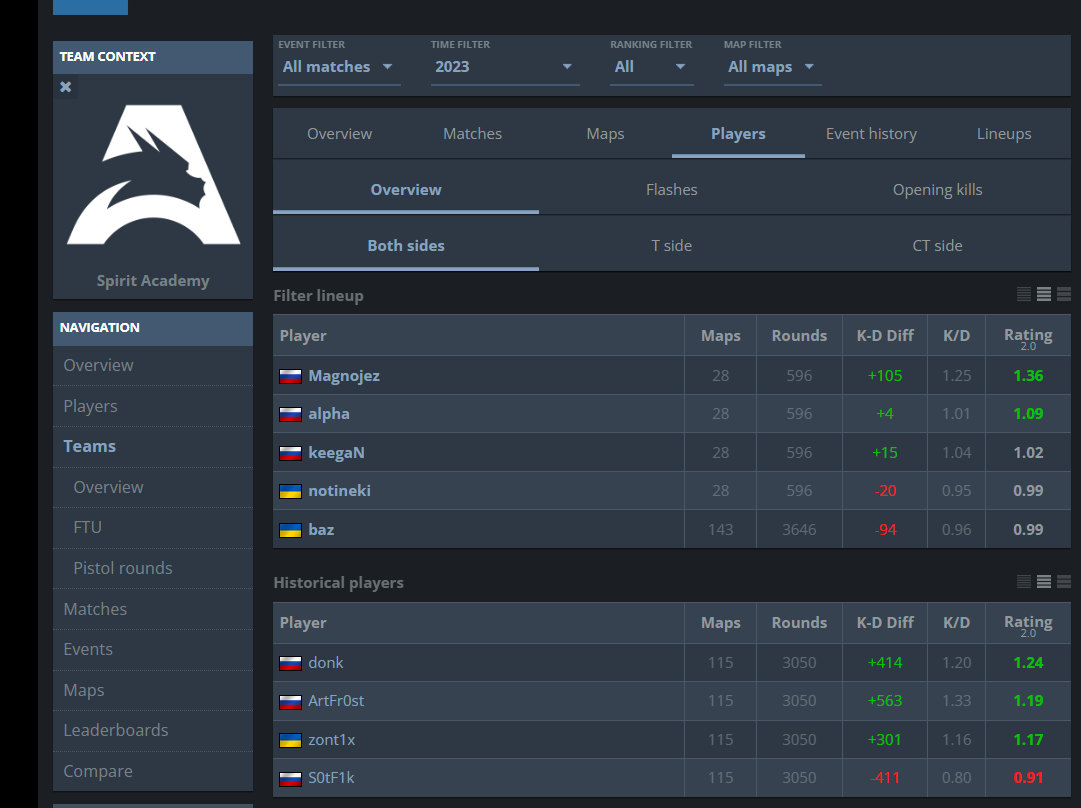Open the Spirit Academy team name link
This screenshot has height=808, width=1081.
[153, 281]
